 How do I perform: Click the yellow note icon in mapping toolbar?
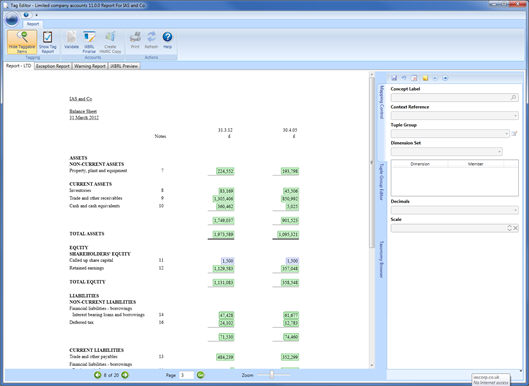tap(425, 78)
